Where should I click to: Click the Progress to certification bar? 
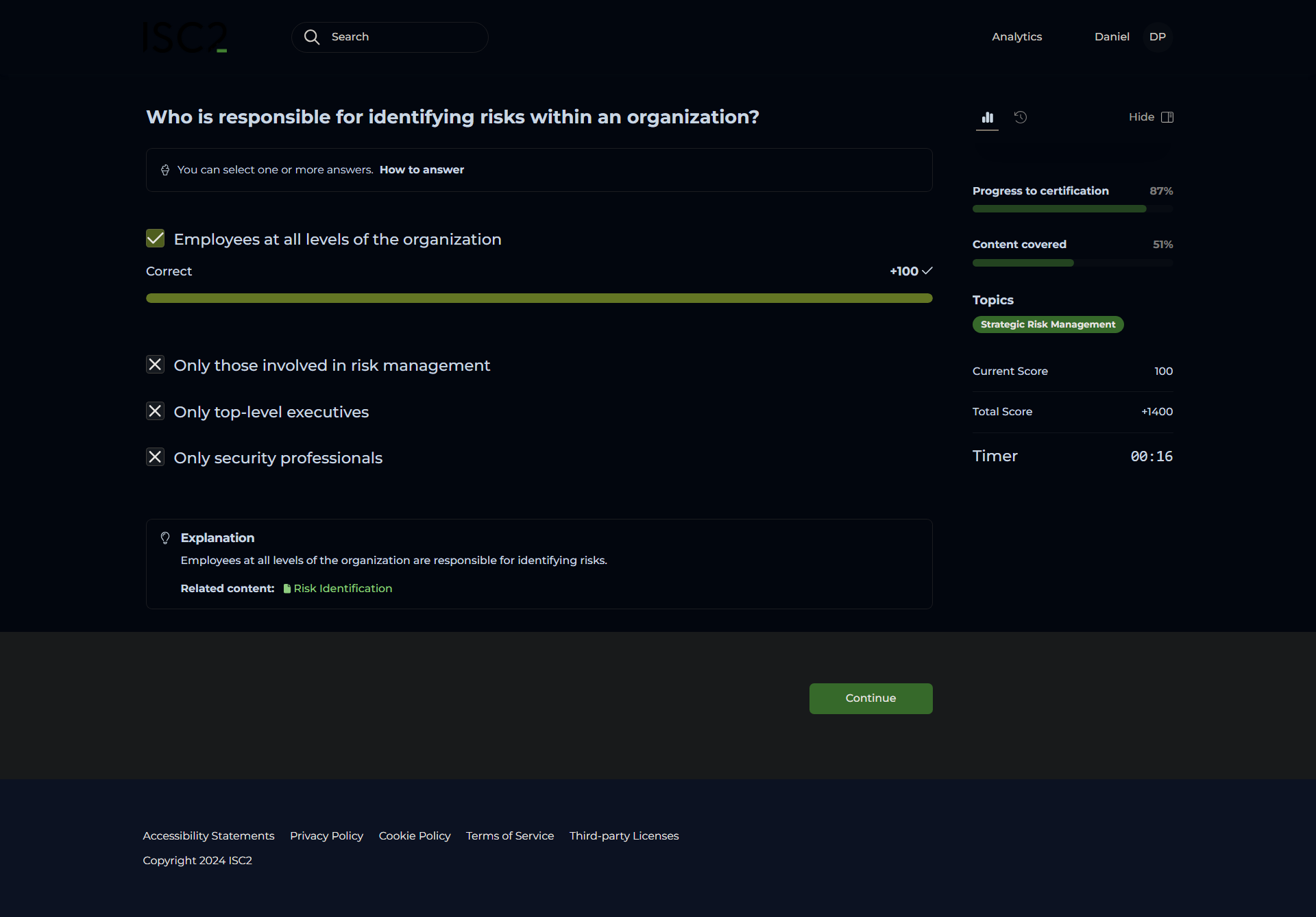(1072, 209)
